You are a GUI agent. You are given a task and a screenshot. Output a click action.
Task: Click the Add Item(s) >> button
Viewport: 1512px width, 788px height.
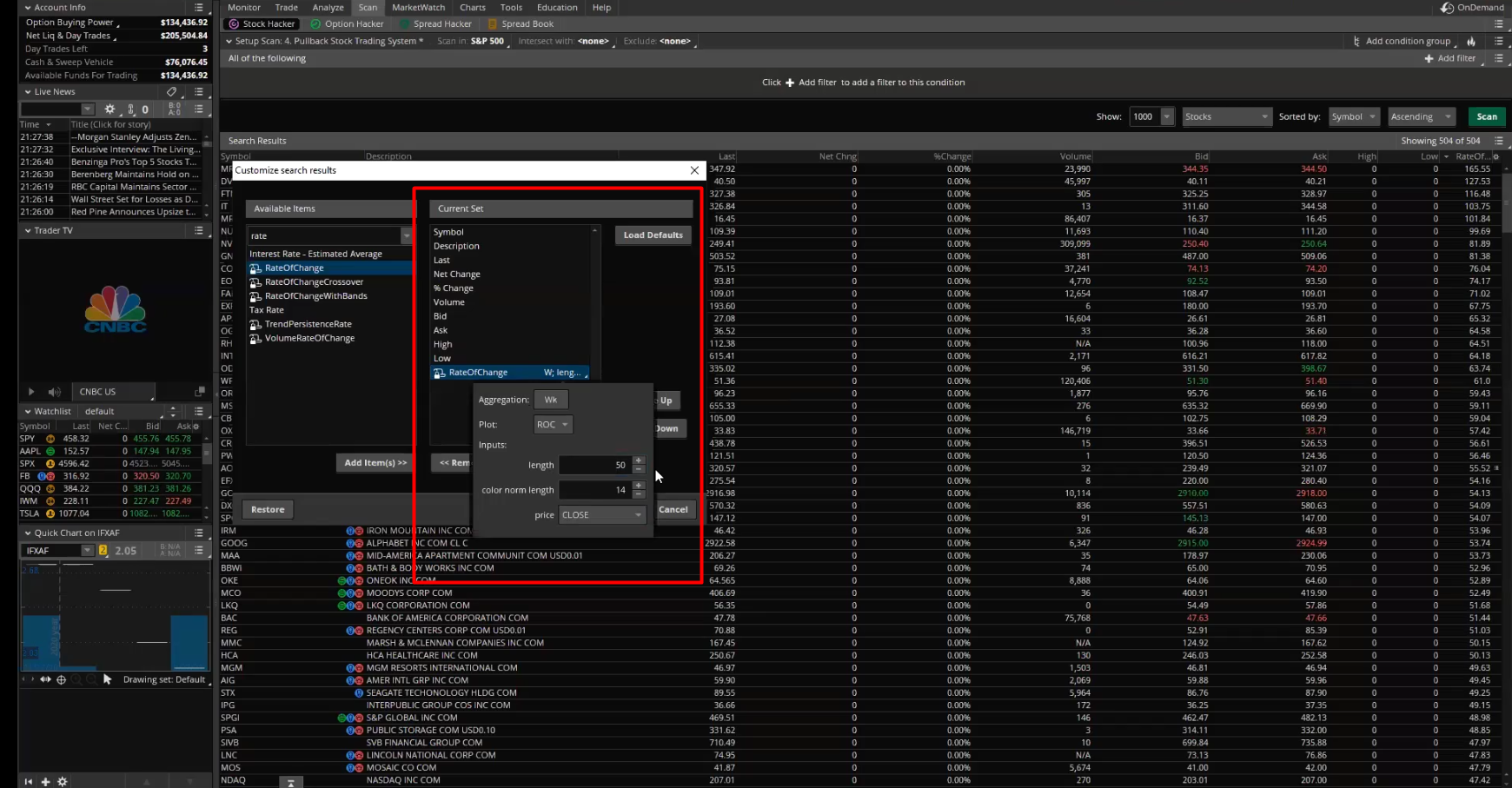(x=375, y=462)
